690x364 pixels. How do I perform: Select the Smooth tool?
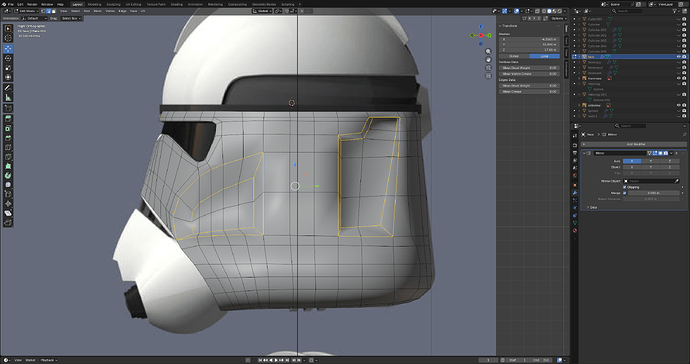[x=8, y=184]
